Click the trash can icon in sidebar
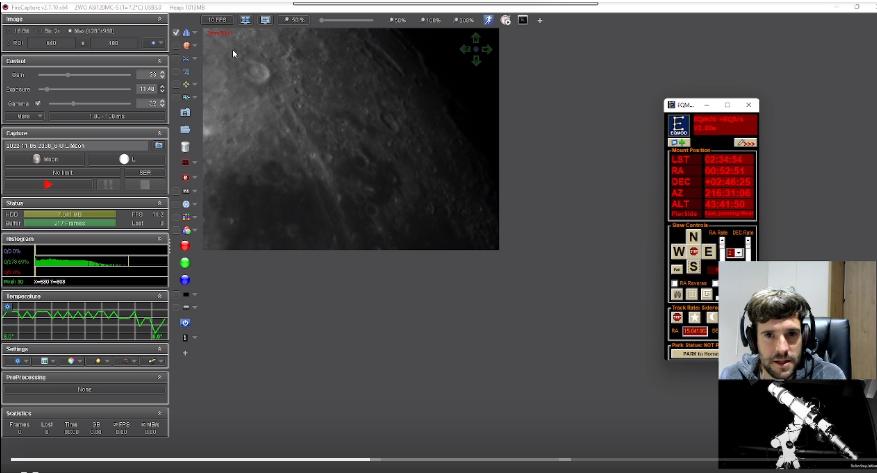This screenshot has height=473, width=877. 185,147
